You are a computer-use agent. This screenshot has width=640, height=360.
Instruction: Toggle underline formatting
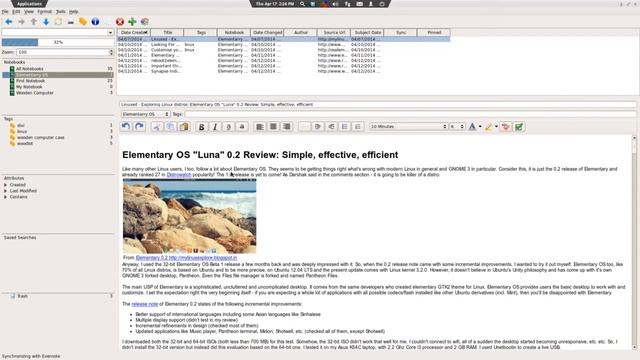pos(228,127)
